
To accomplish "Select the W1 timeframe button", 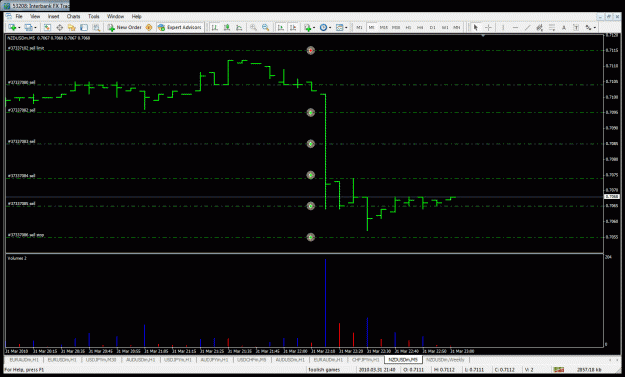I will (445, 27).
